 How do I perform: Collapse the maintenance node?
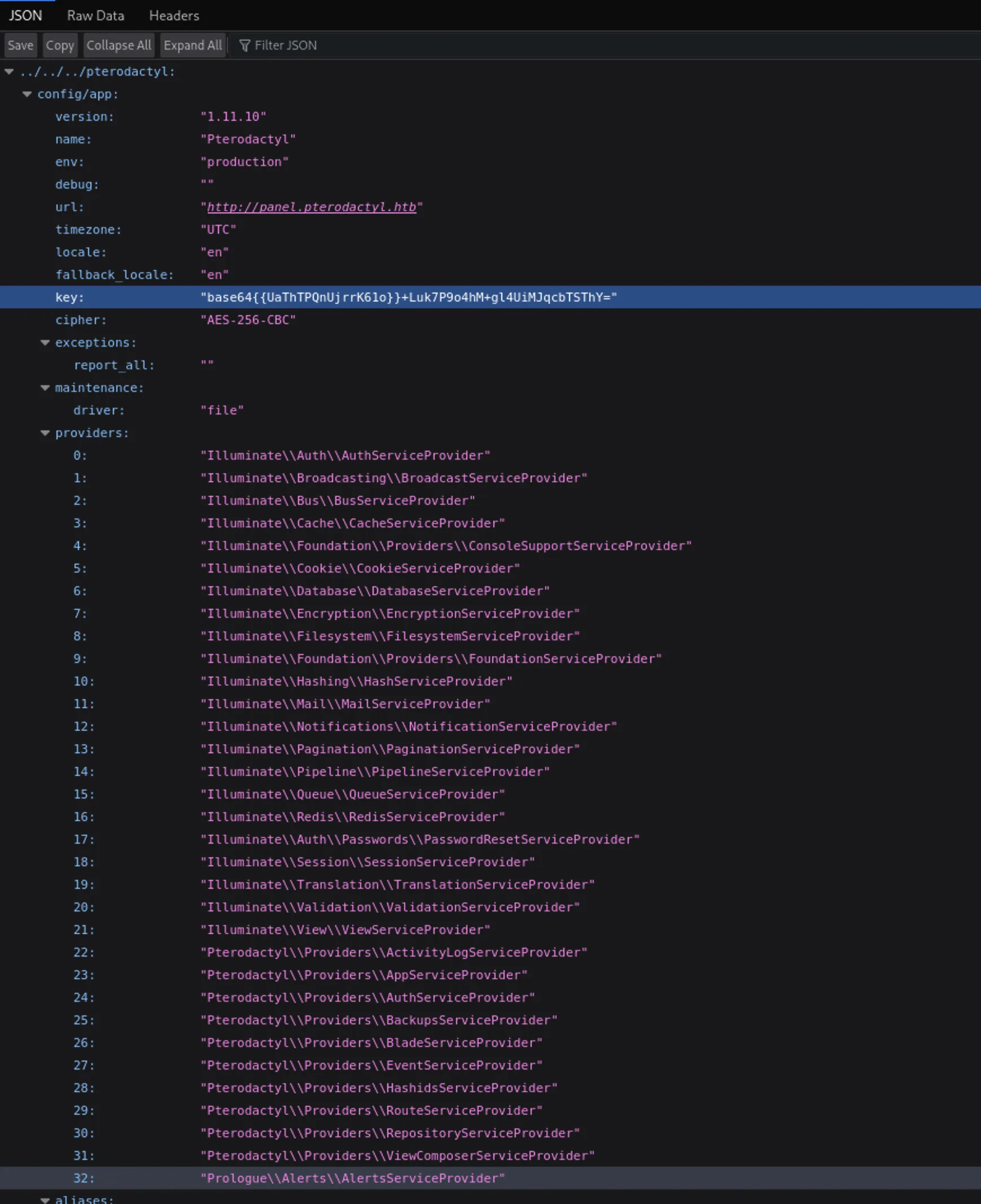pyautogui.click(x=45, y=388)
